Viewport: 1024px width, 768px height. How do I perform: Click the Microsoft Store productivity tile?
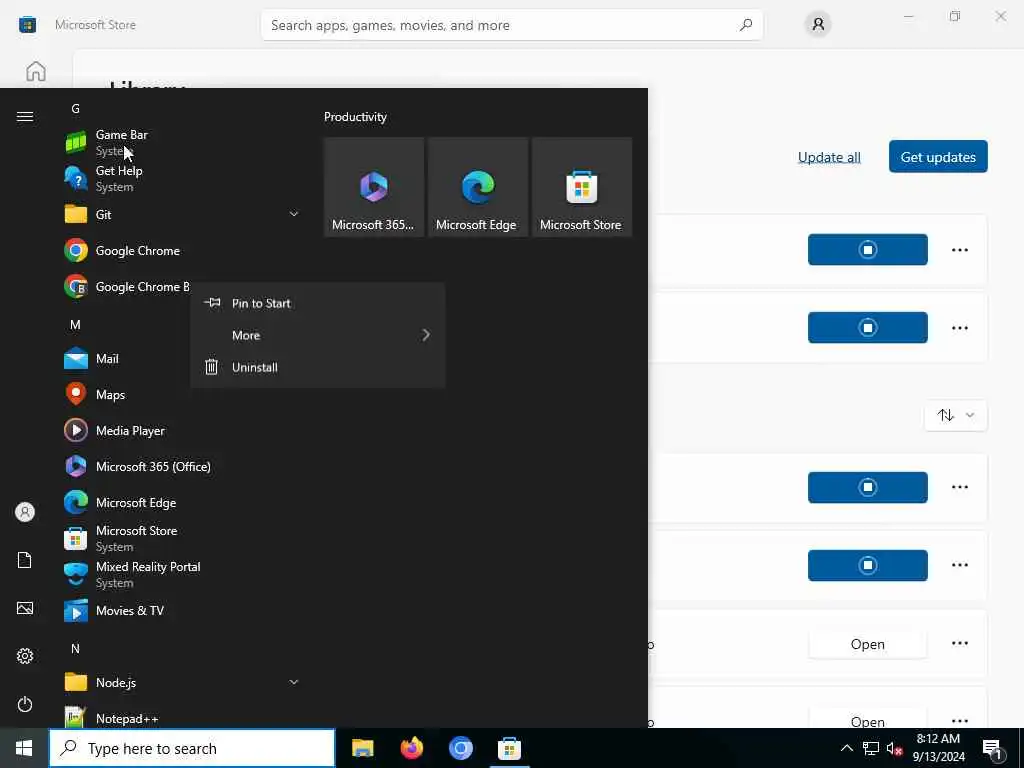(581, 187)
